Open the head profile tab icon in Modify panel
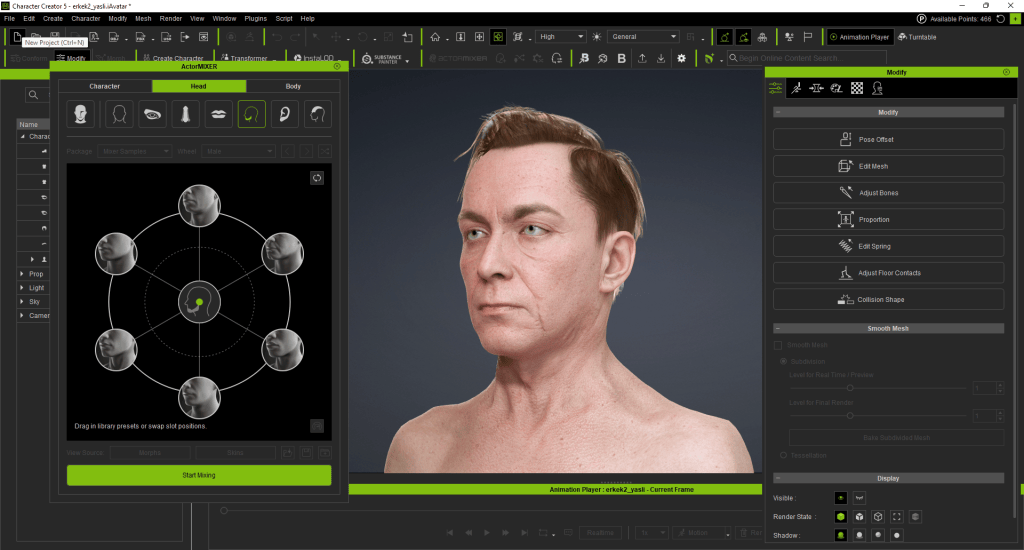1024x550 pixels. (x=877, y=88)
